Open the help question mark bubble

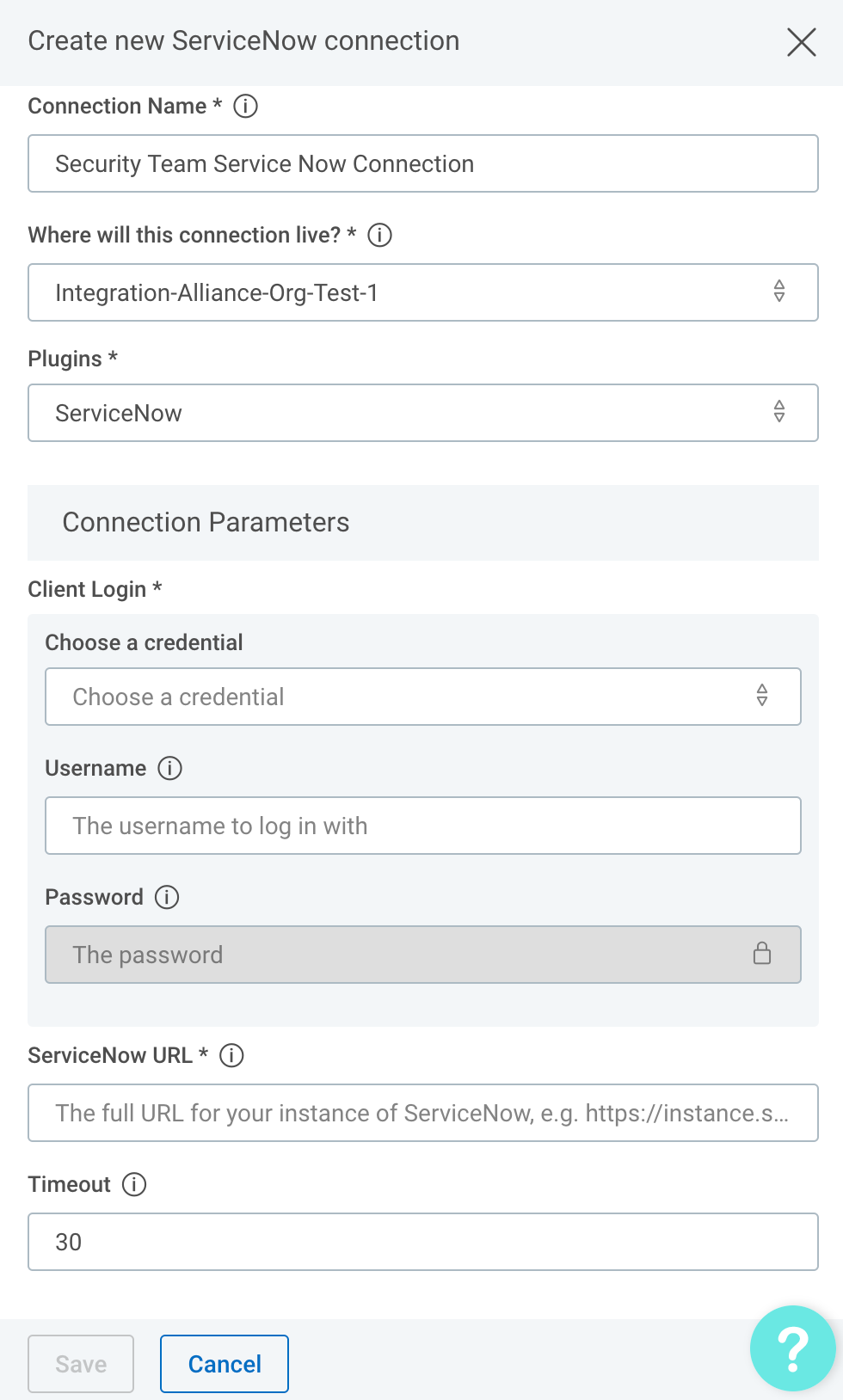[x=792, y=1348]
